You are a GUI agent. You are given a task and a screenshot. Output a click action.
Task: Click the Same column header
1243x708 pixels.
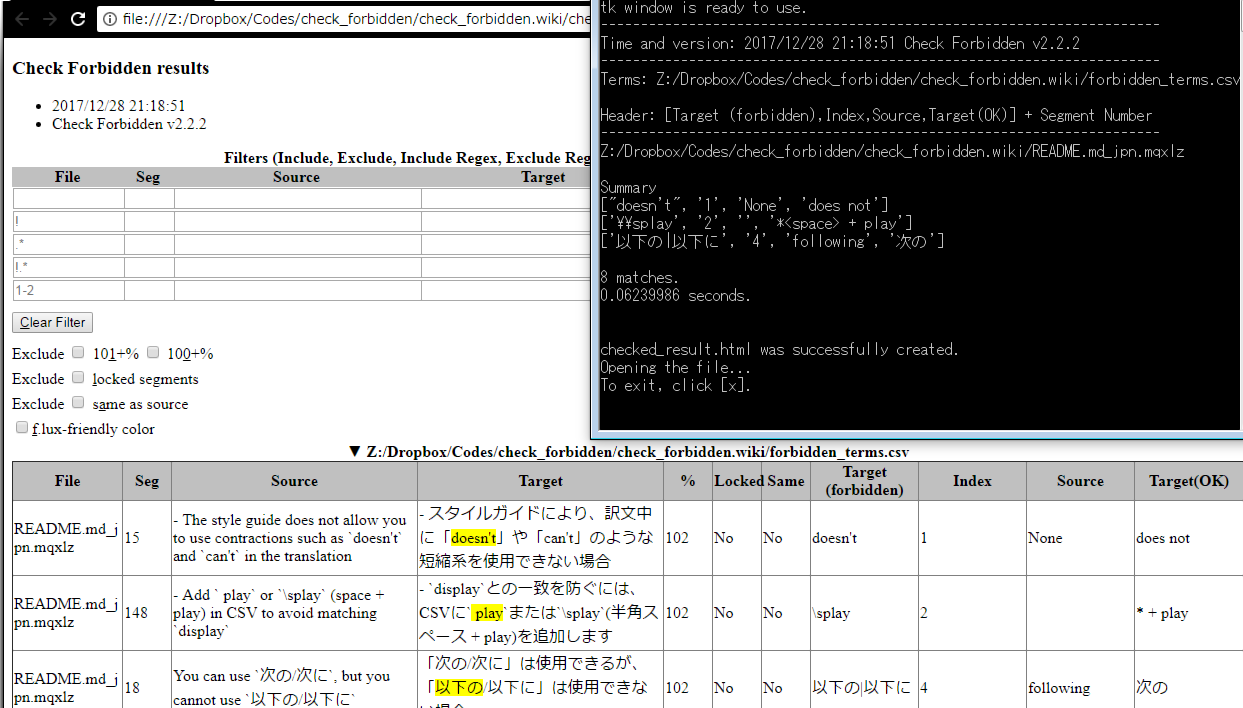point(785,481)
